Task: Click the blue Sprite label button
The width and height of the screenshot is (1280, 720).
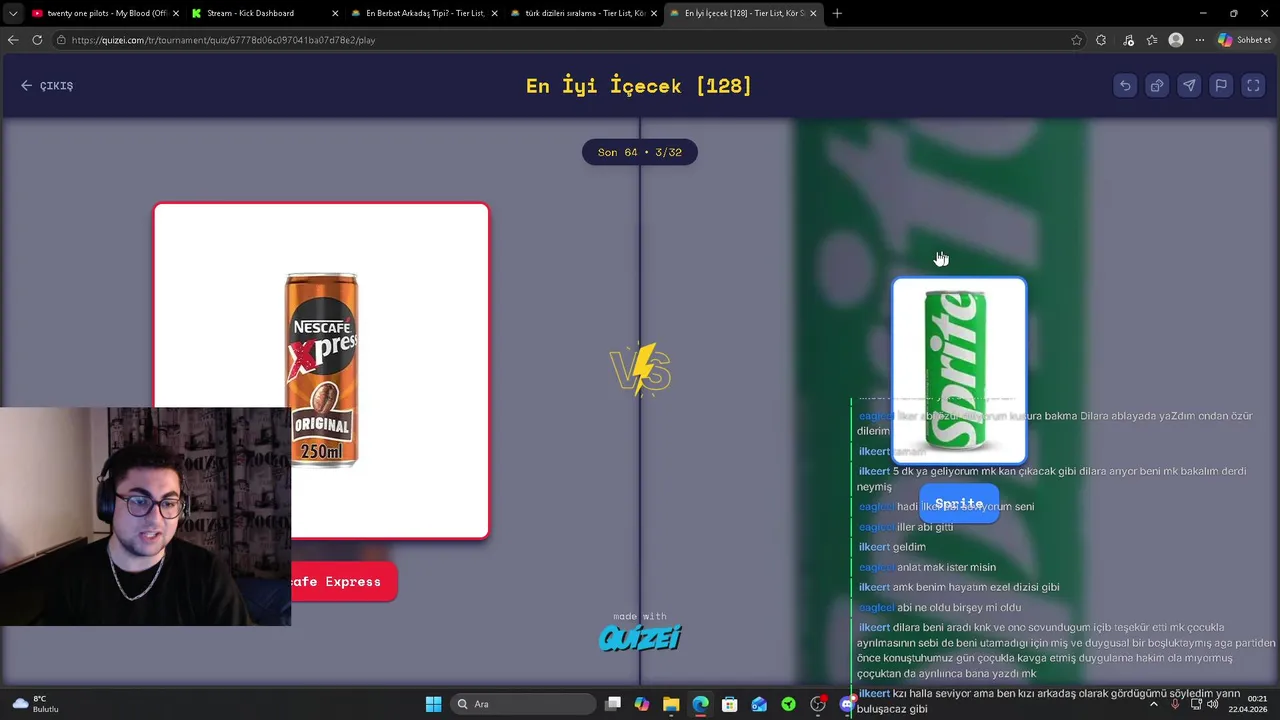Action: tap(959, 504)
